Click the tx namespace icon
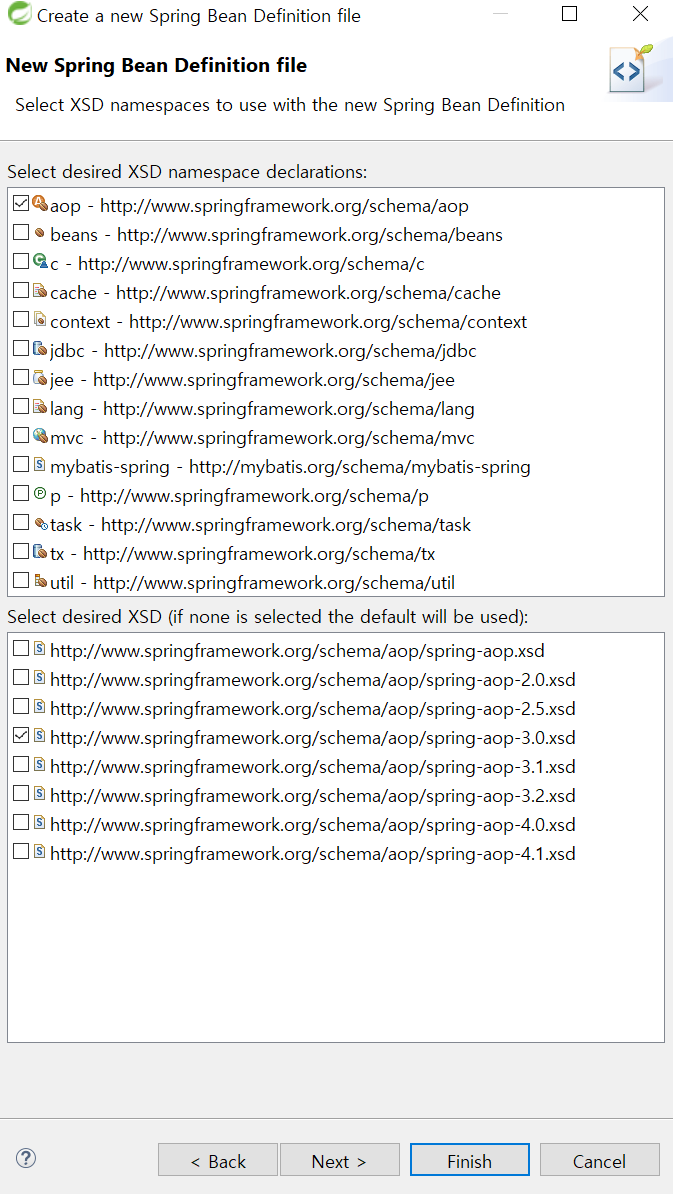673x1194 pixels. pyautogui.click(x=40, y=553)
